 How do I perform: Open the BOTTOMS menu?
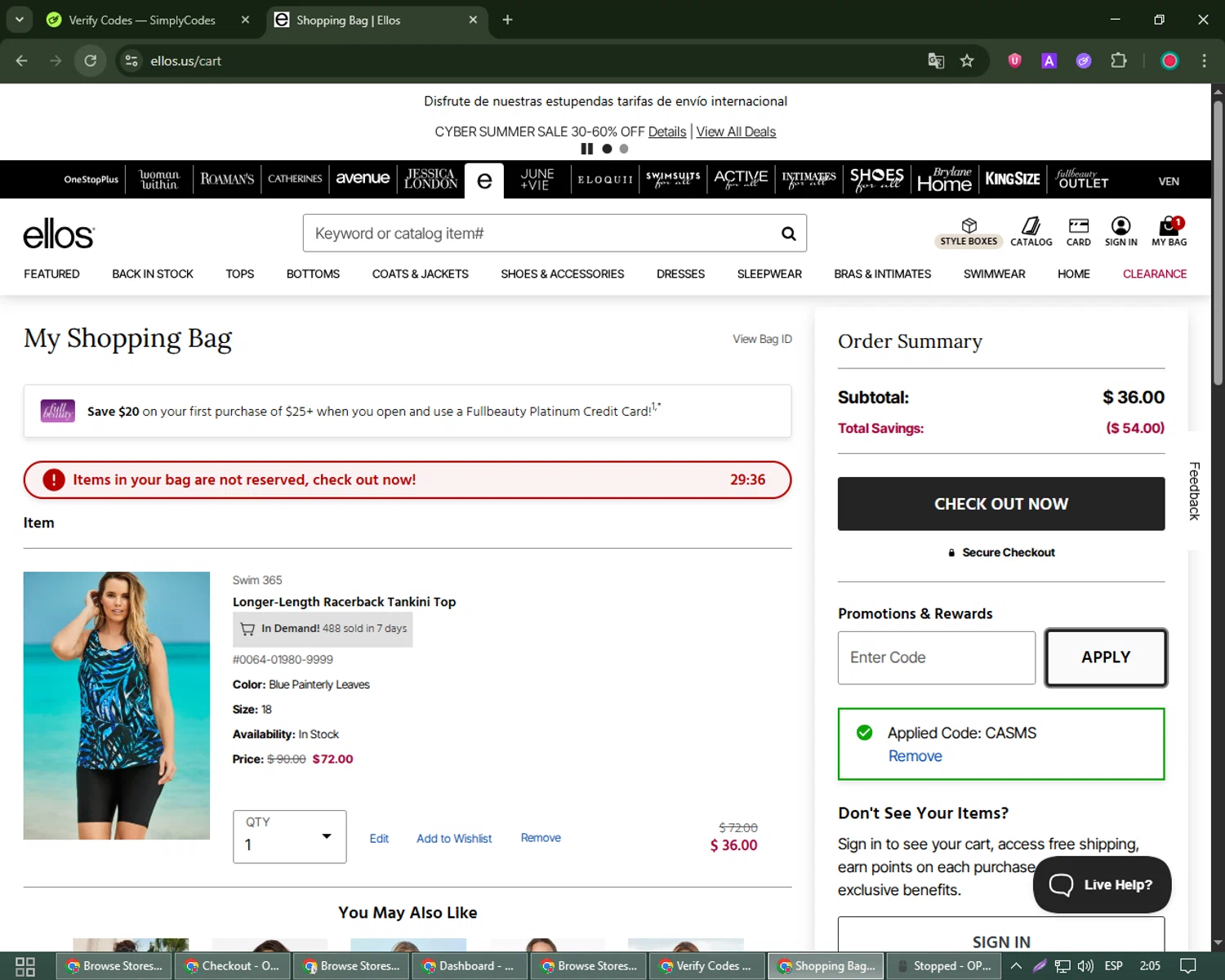click(313, 274)
